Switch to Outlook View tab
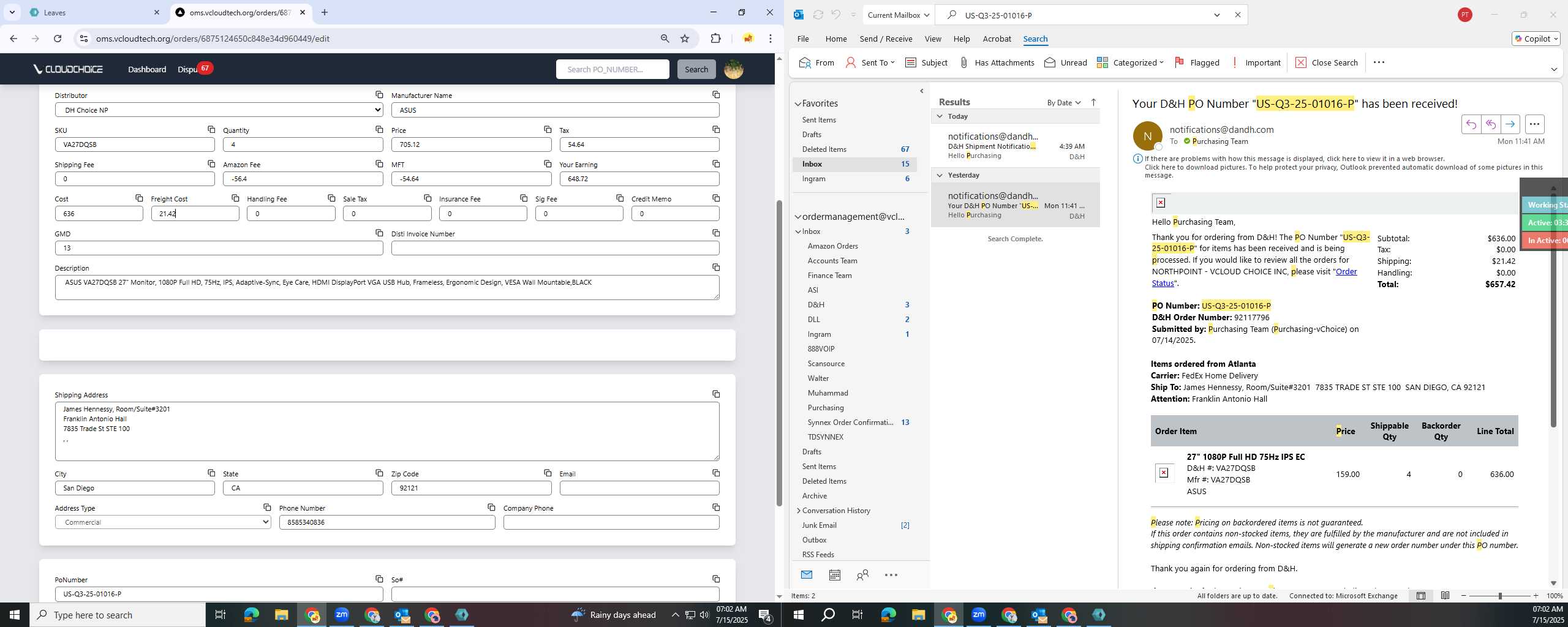1568x627 pixels. [x=932, y=39]
